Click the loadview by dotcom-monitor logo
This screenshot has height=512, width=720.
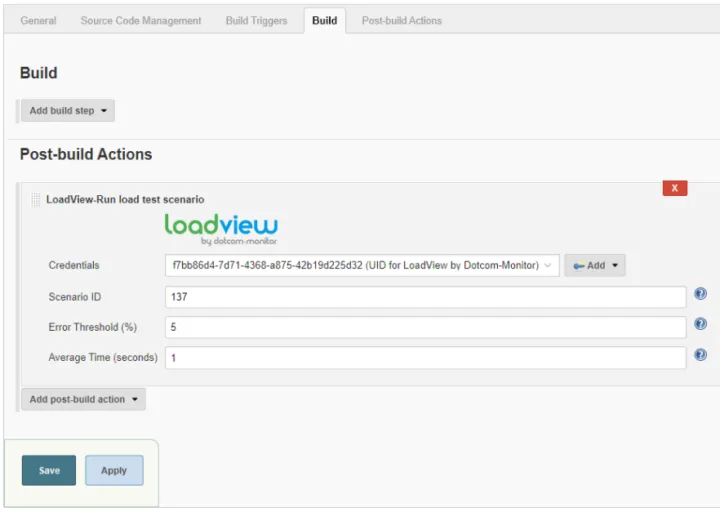tap(221, 229)
